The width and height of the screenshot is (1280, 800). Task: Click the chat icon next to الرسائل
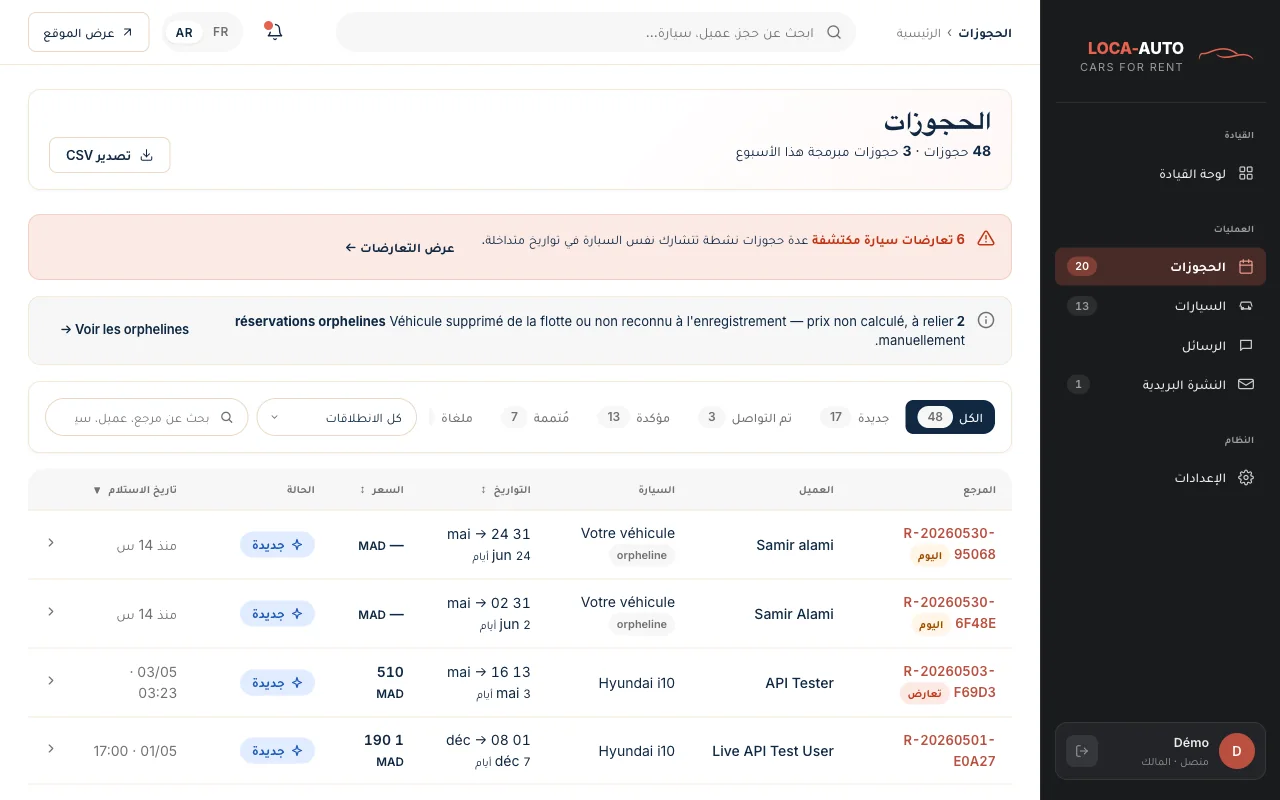(x=1246, y=345)
